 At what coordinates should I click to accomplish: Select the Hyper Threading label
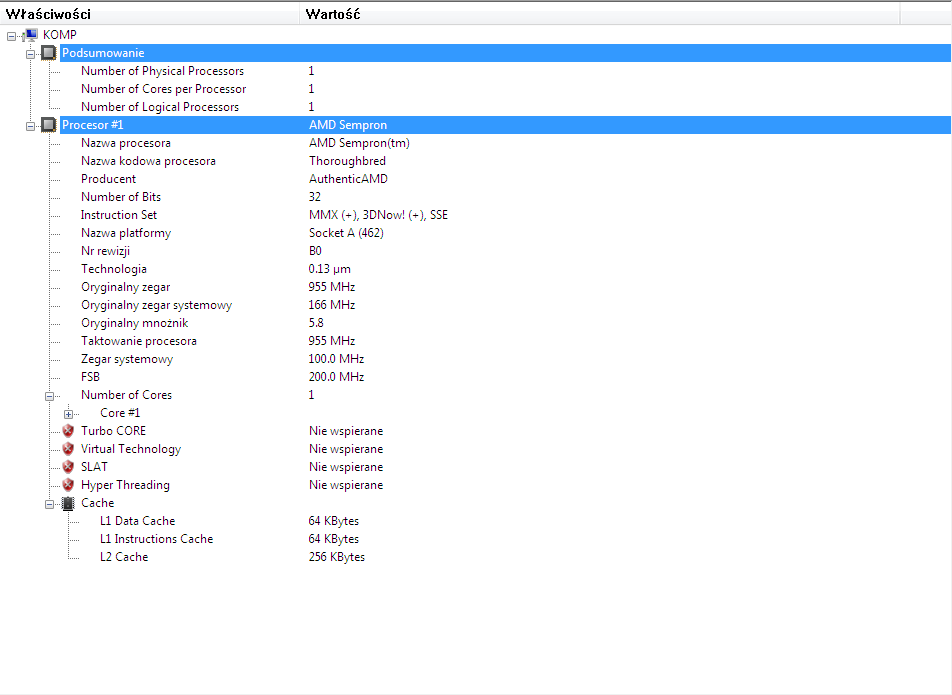(125, 485)
